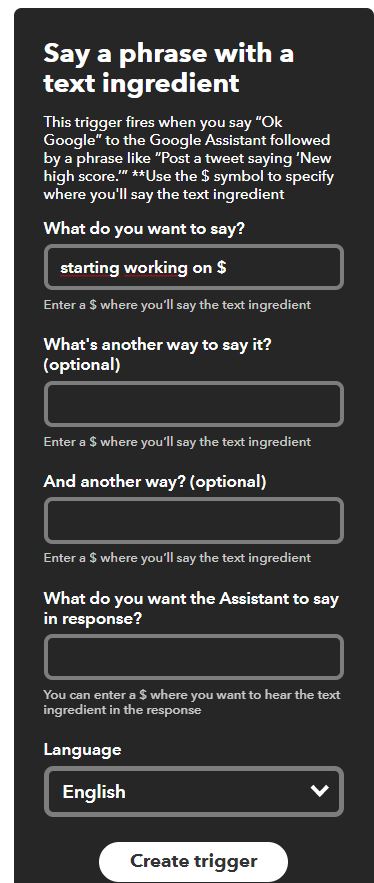Click the 'Language' field label
374x883 pixels.
click(x=82, y=750)
